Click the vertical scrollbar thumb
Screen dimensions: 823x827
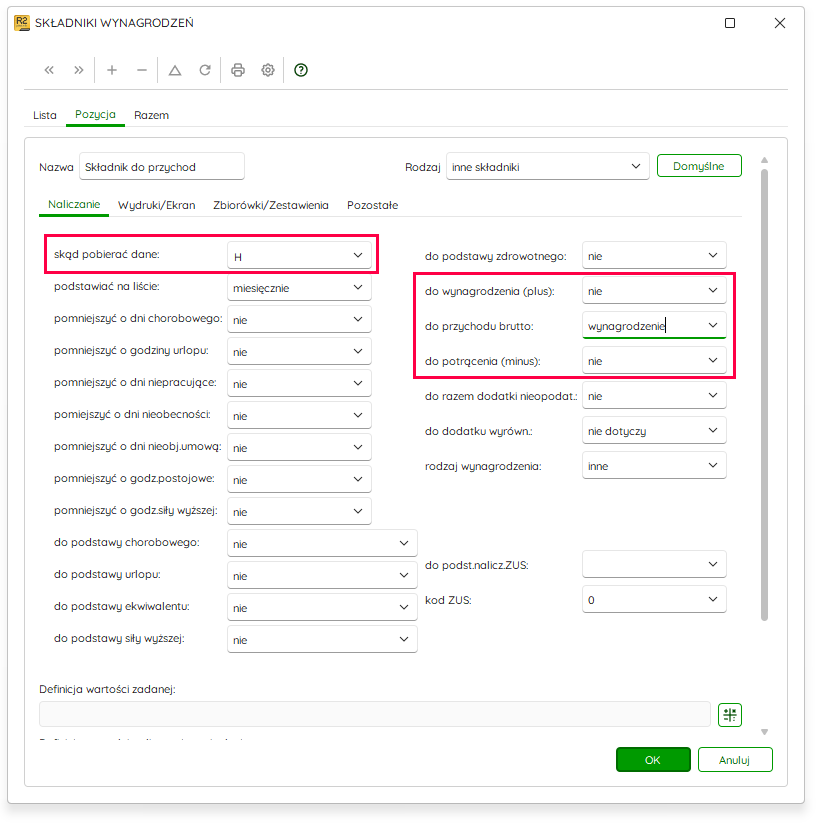pyautogui.click(x=764, y=395)
